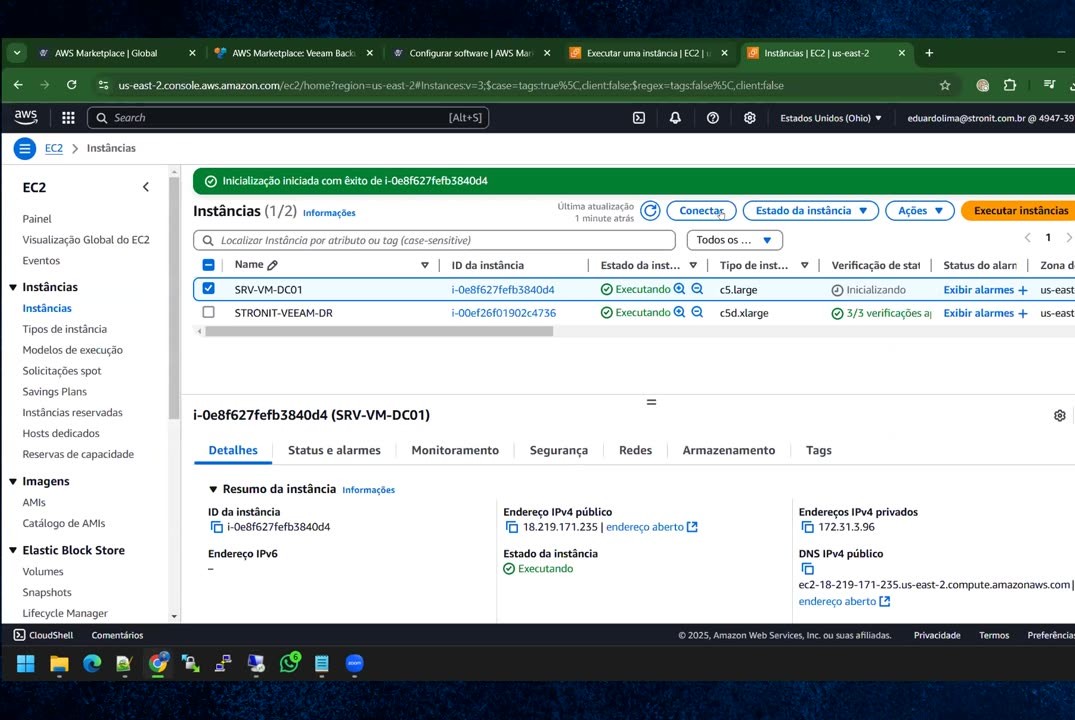Open browser extensions puzzle icon
Screen dimensions: 1075x720
pyautogui.click(x=1009, y=85)
